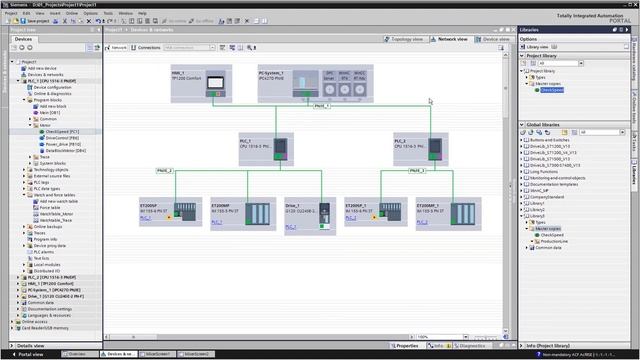The height and width of the screenshot is (360, 640).
Task: Open the Global libraries filter dropdown
Action: point(622,132)
